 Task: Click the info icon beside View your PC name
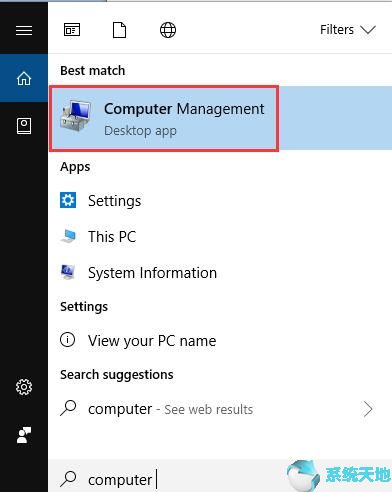(x=68, y=340)
